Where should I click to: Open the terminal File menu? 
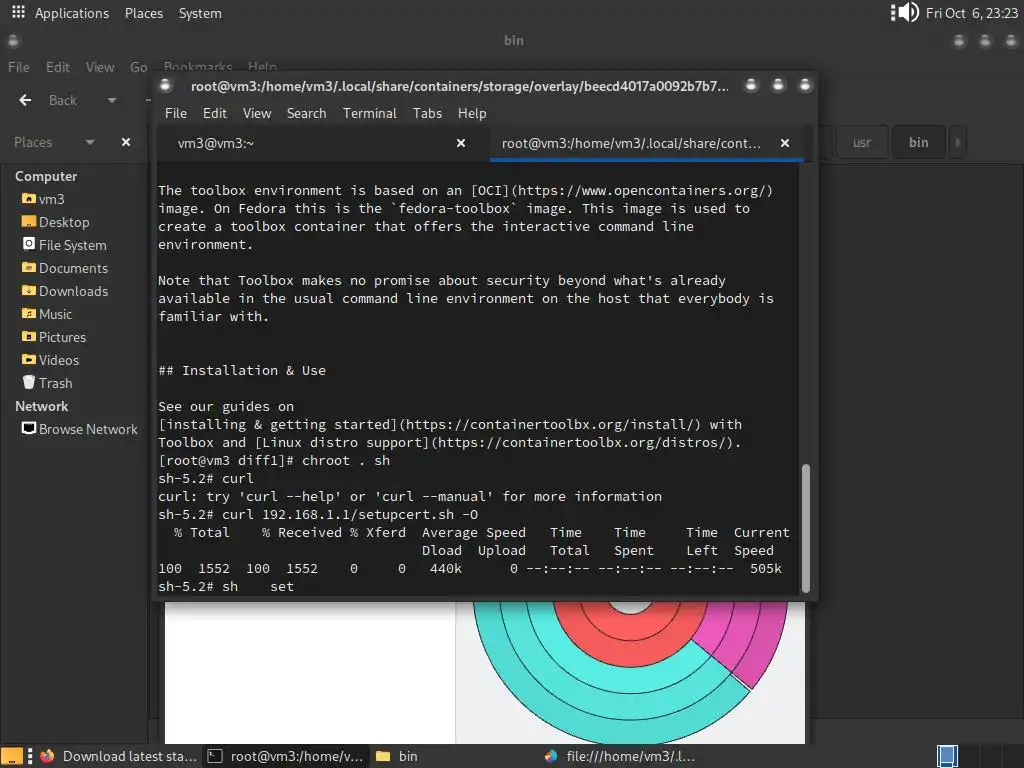[176, 113]
